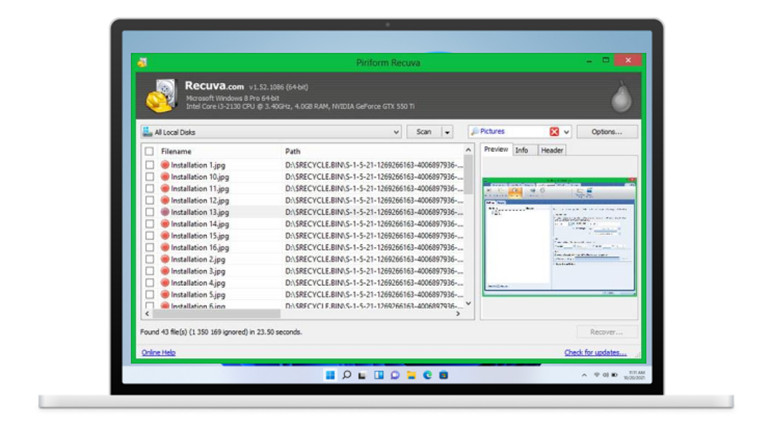Switch to the Header tab
The width and height of the screenshot is (770, 428).
pos(552,150)
